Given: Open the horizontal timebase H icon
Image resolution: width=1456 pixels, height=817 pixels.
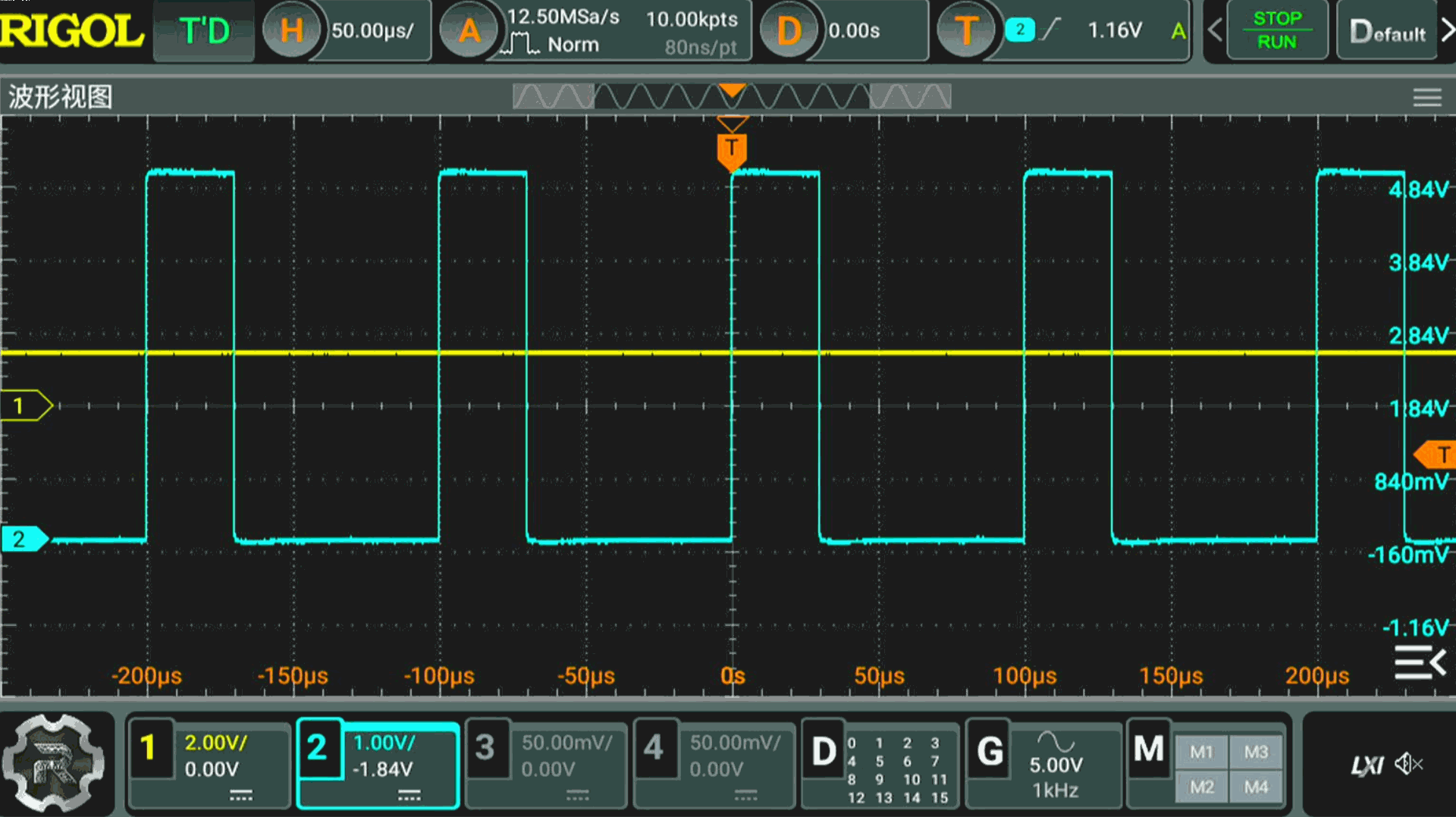Looking at the screenshot, I should [x=292, y=31].
